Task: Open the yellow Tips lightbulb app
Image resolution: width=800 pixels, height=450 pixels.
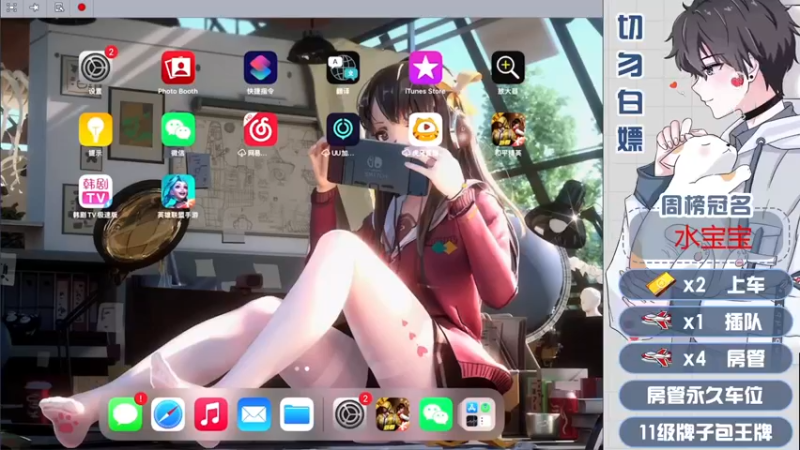Action: (95, 130)
